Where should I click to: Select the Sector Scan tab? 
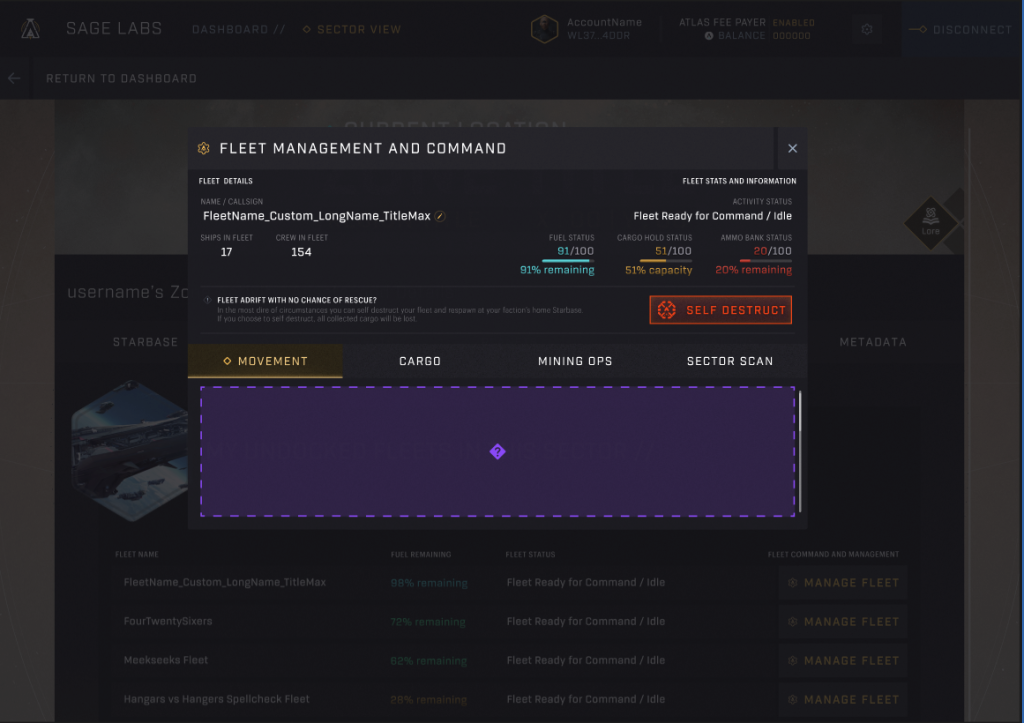[x=729, y=361]
